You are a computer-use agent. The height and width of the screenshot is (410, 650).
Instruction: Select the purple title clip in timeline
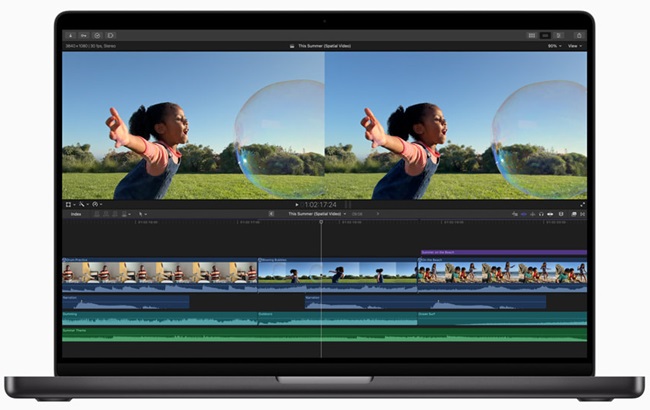pyautogui.click(x=502, y=252)
